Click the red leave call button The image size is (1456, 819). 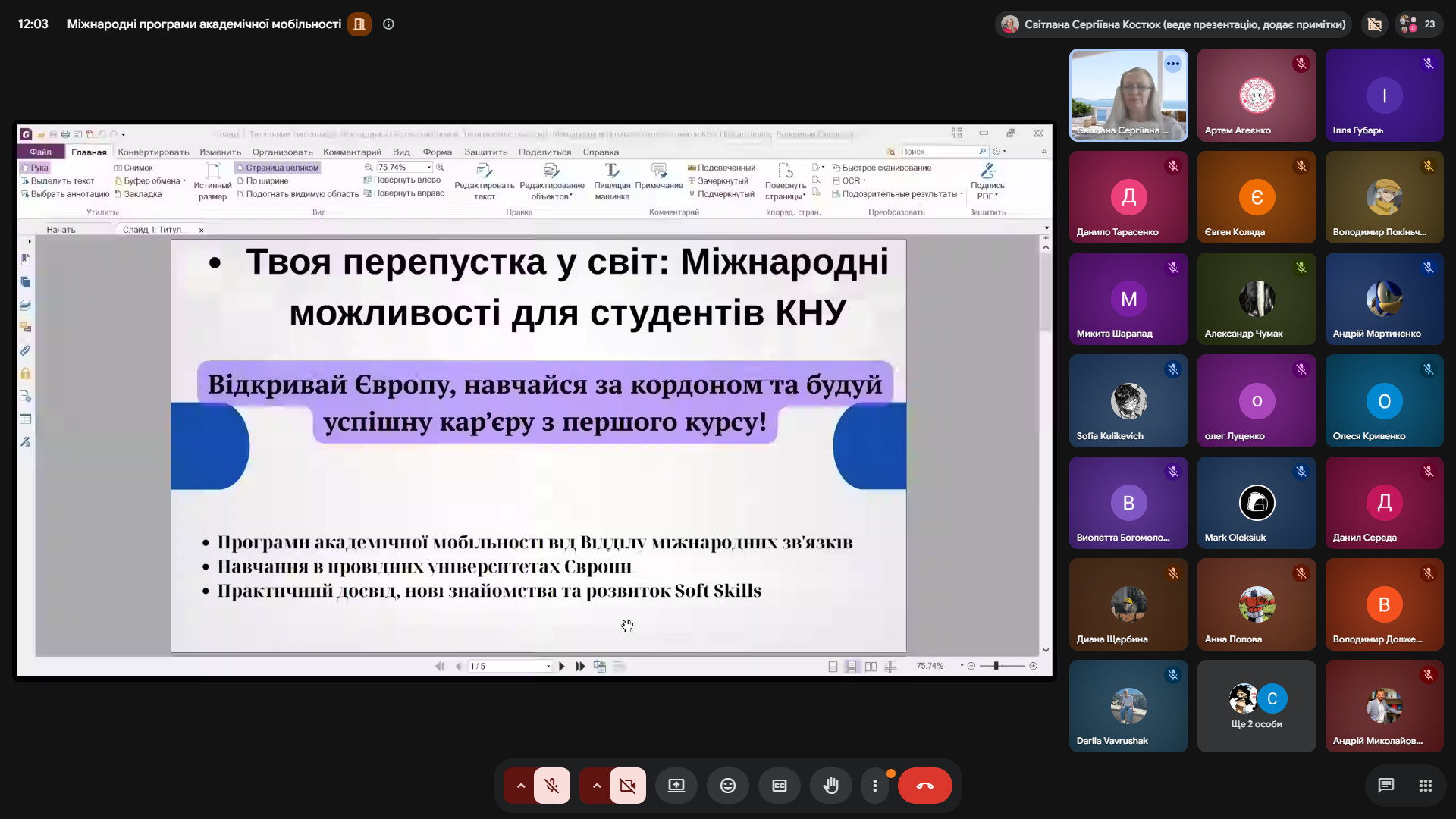pyautogui.click(x=924, y=786)
